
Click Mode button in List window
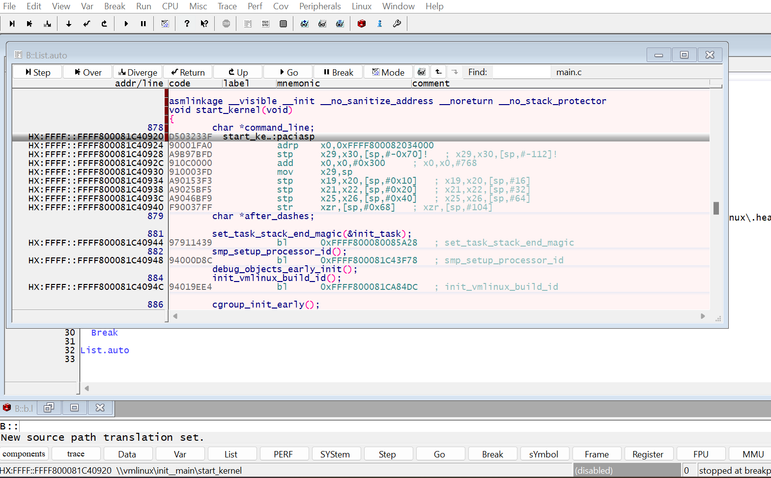click(388, 72)
